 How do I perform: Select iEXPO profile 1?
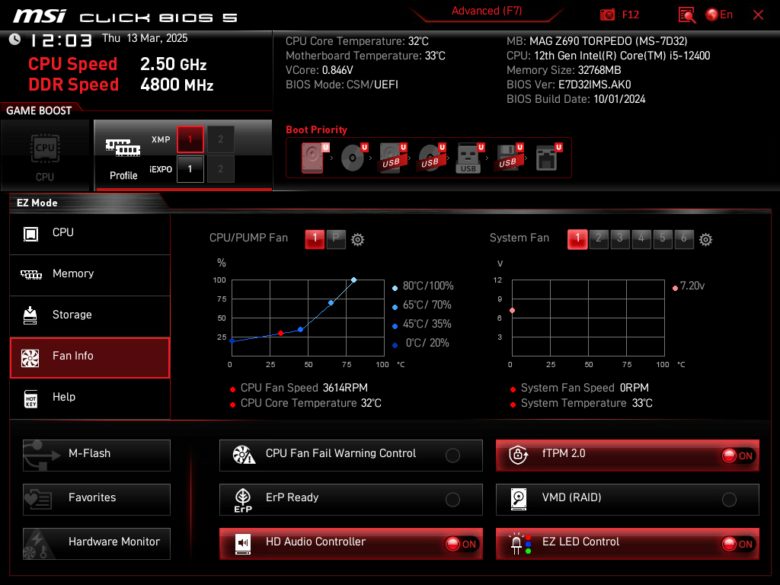click(x=190, y=169)
